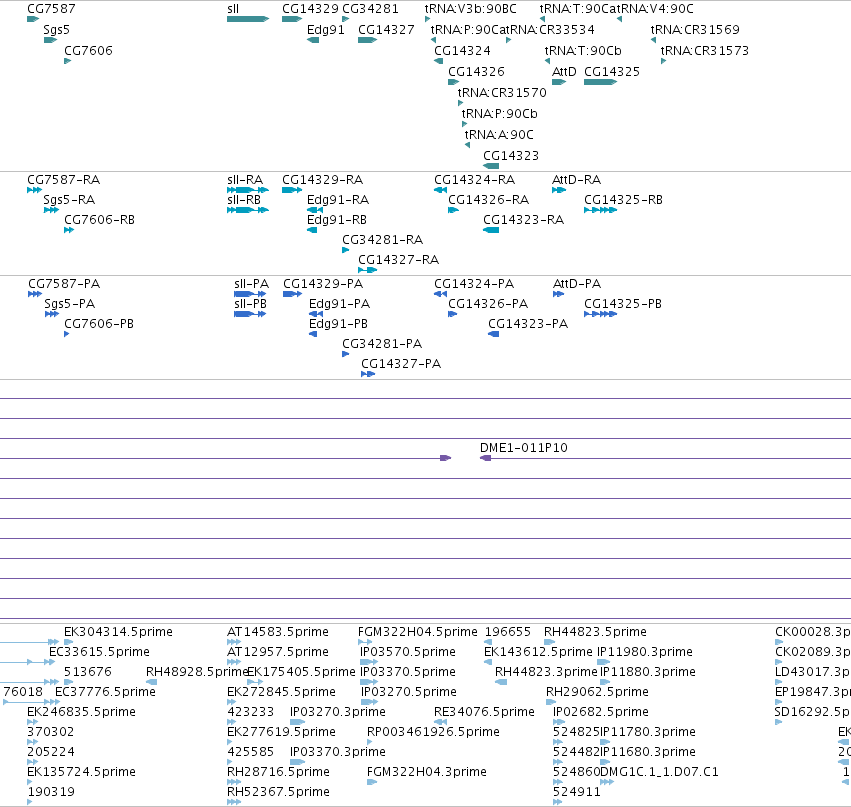The width and height of the screenshot is (851, 807).
Task: Select the CG14325 gene arrow
Action: click(600, 82)
